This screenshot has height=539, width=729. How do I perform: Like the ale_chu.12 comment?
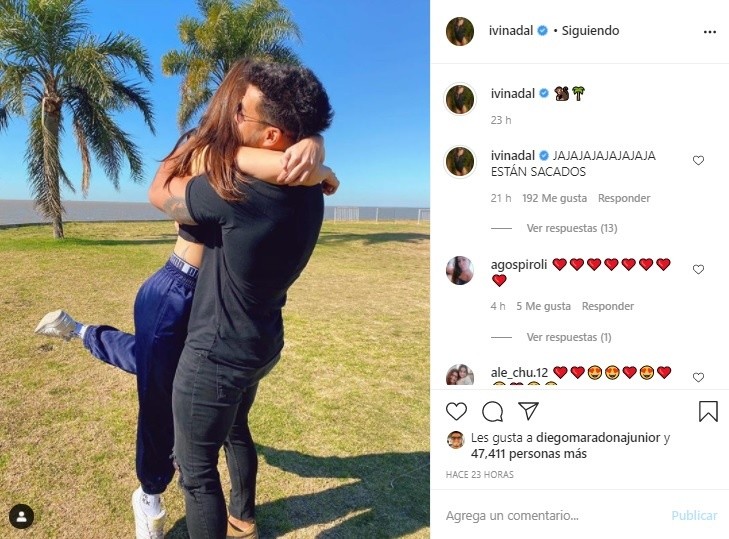[x=698, y=377]
